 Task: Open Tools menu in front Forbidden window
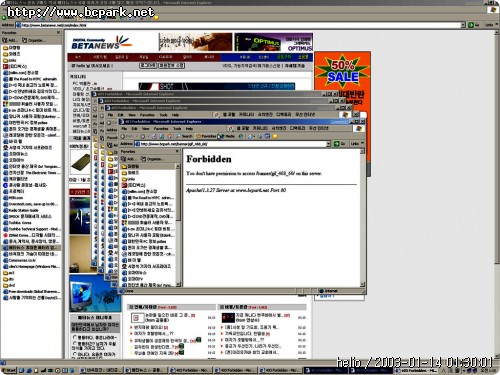tap(177, 129)
